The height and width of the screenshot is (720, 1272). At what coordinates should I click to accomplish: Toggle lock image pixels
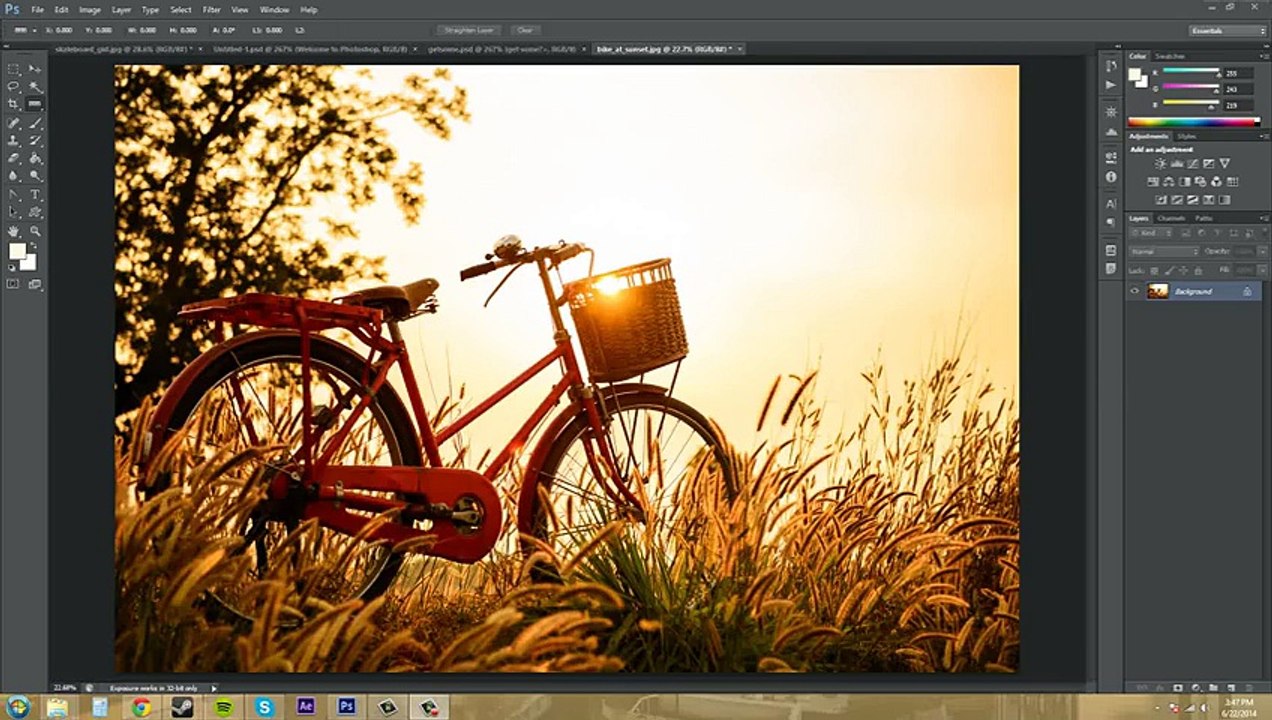click(x=1169, y=271)
